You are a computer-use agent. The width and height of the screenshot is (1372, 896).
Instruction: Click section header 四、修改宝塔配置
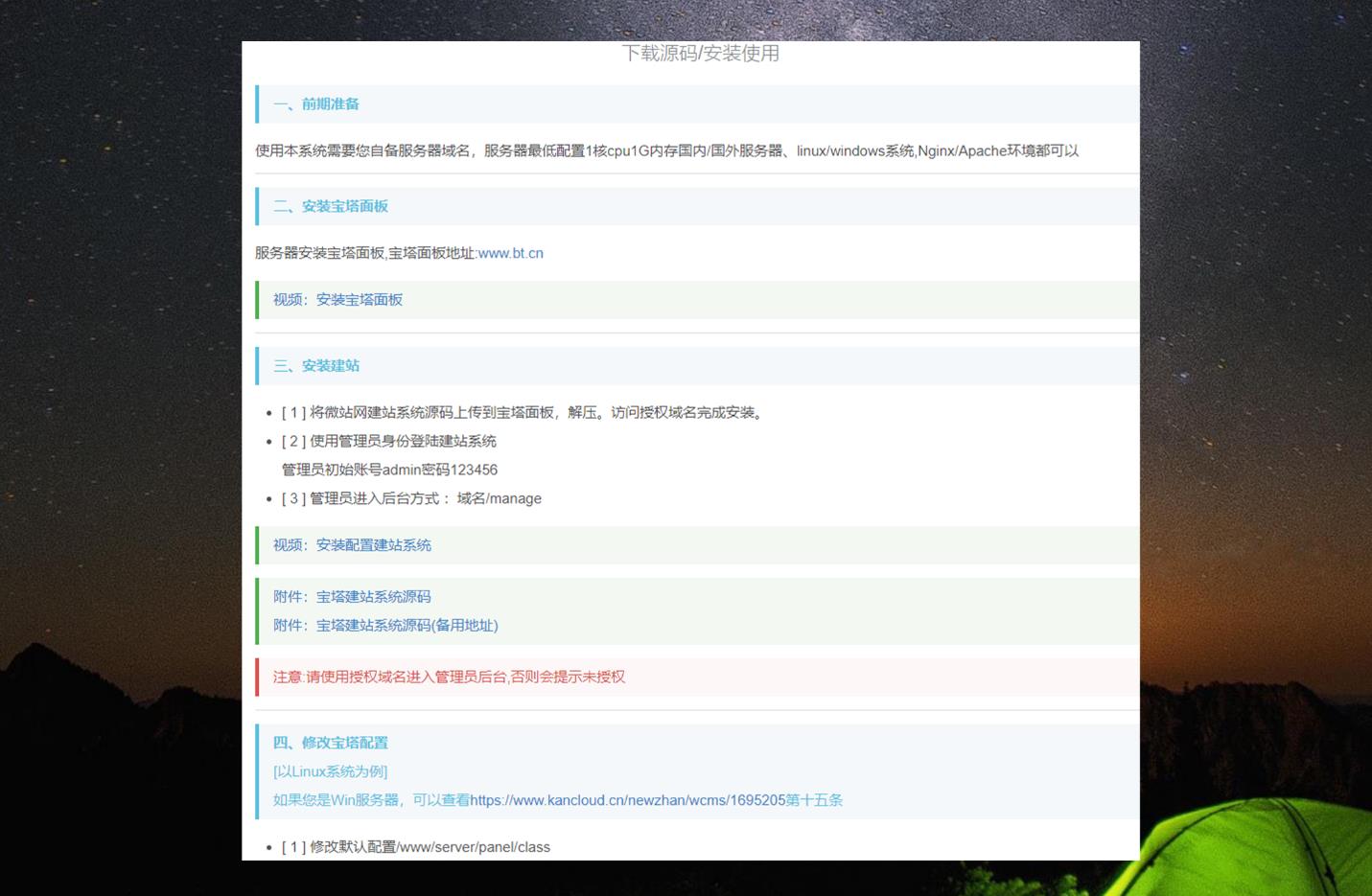(x=331, y=743)
